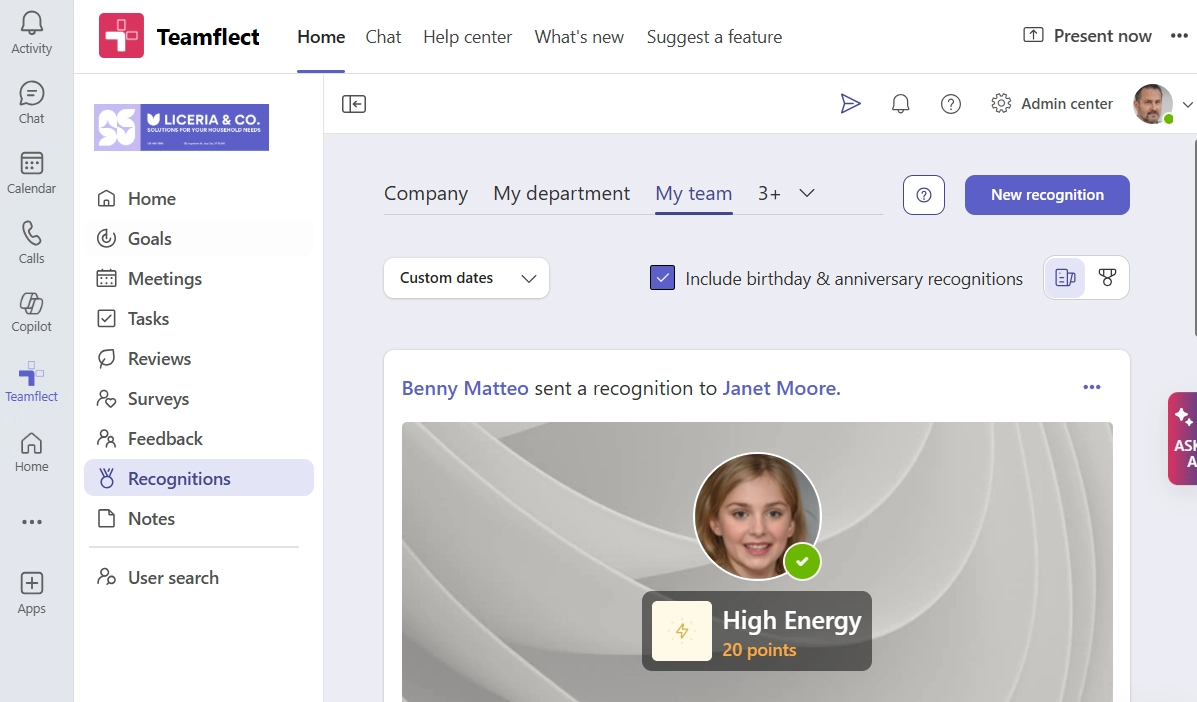Open the Surveys section
Viewport: 1197px width, 702px height.
click(156, 398)
